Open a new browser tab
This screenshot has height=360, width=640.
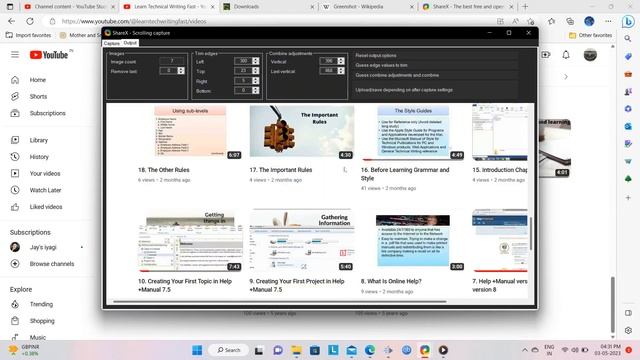pos(525,7)
